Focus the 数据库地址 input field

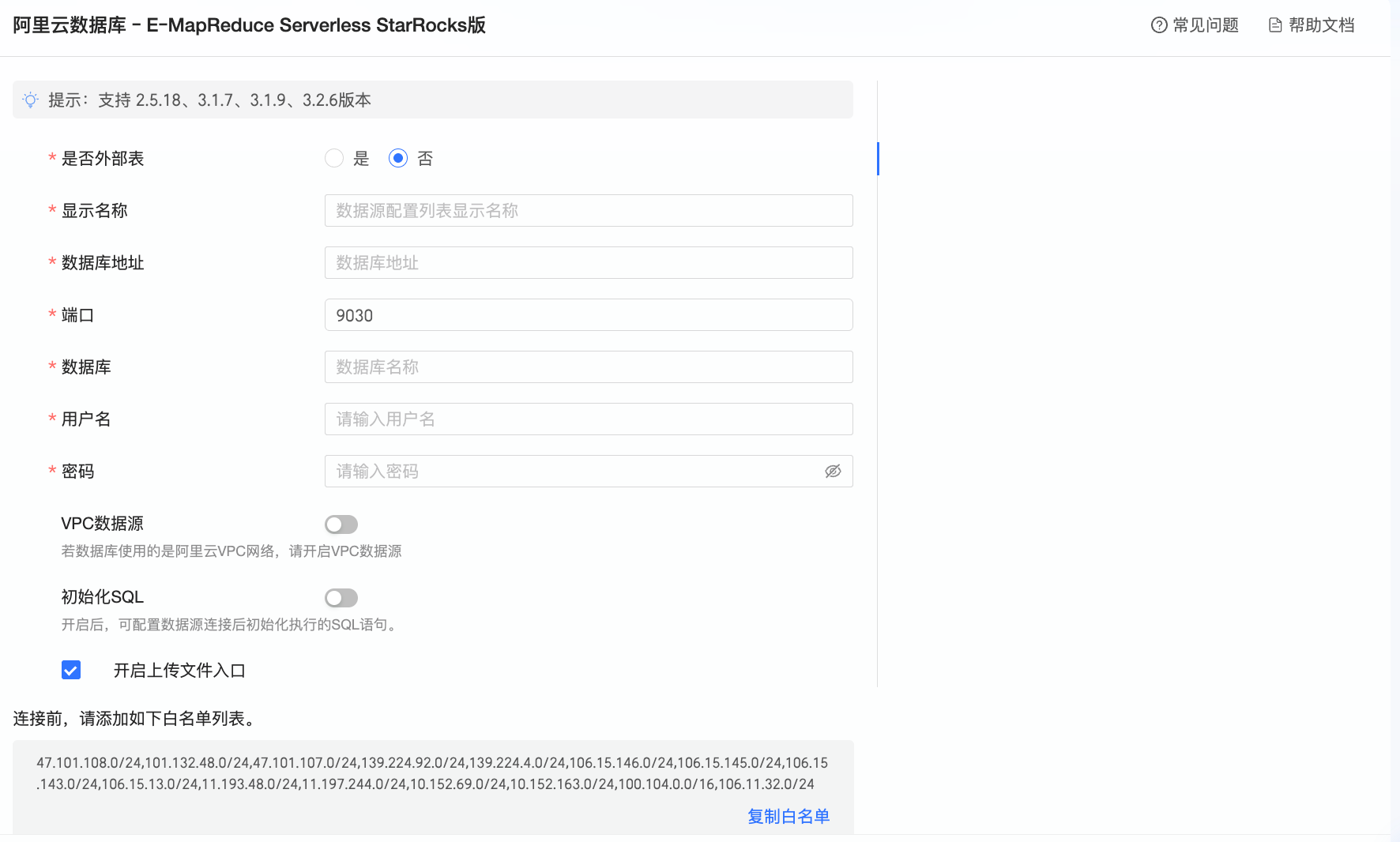pos(589,263)
